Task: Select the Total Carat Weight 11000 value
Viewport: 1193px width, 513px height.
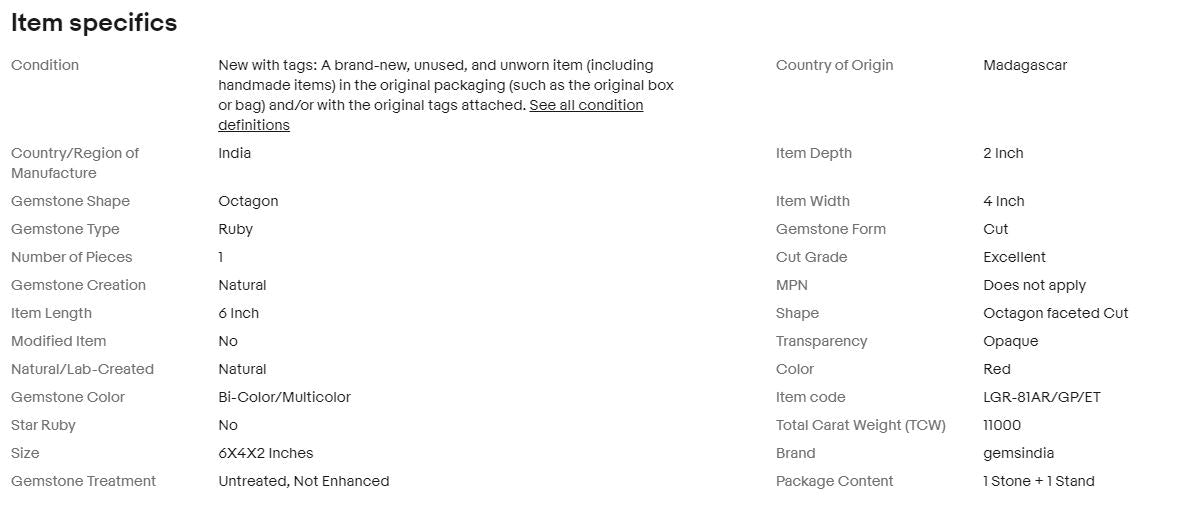Action: (1002, 425)
